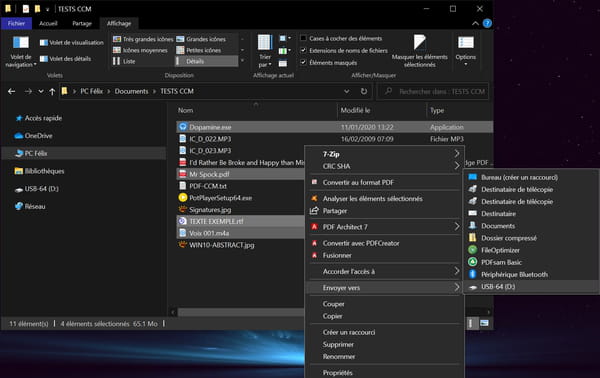Send to Bureau (créer un raccourci)
The width and height of the screenshot is (600, 378).
click(531, 177)
